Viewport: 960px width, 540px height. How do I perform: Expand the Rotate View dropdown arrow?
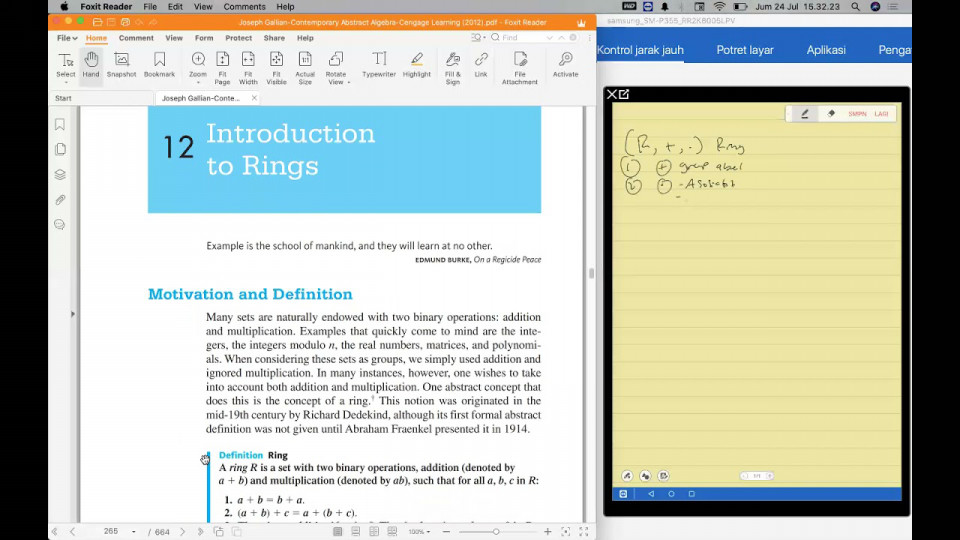(349, 82)
